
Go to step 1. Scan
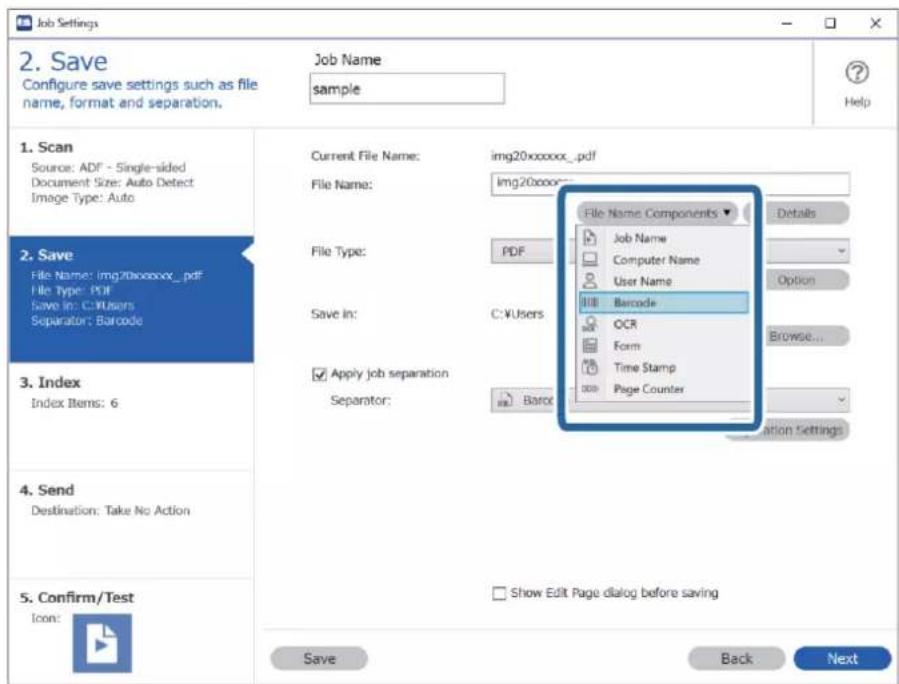point(131,182)
